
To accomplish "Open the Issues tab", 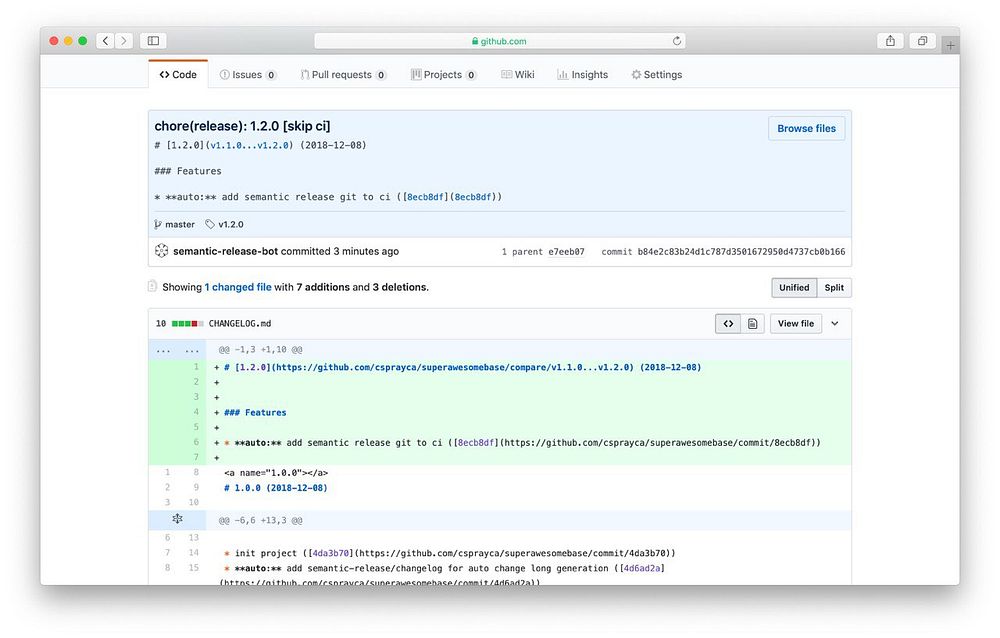I will (247, 75).
